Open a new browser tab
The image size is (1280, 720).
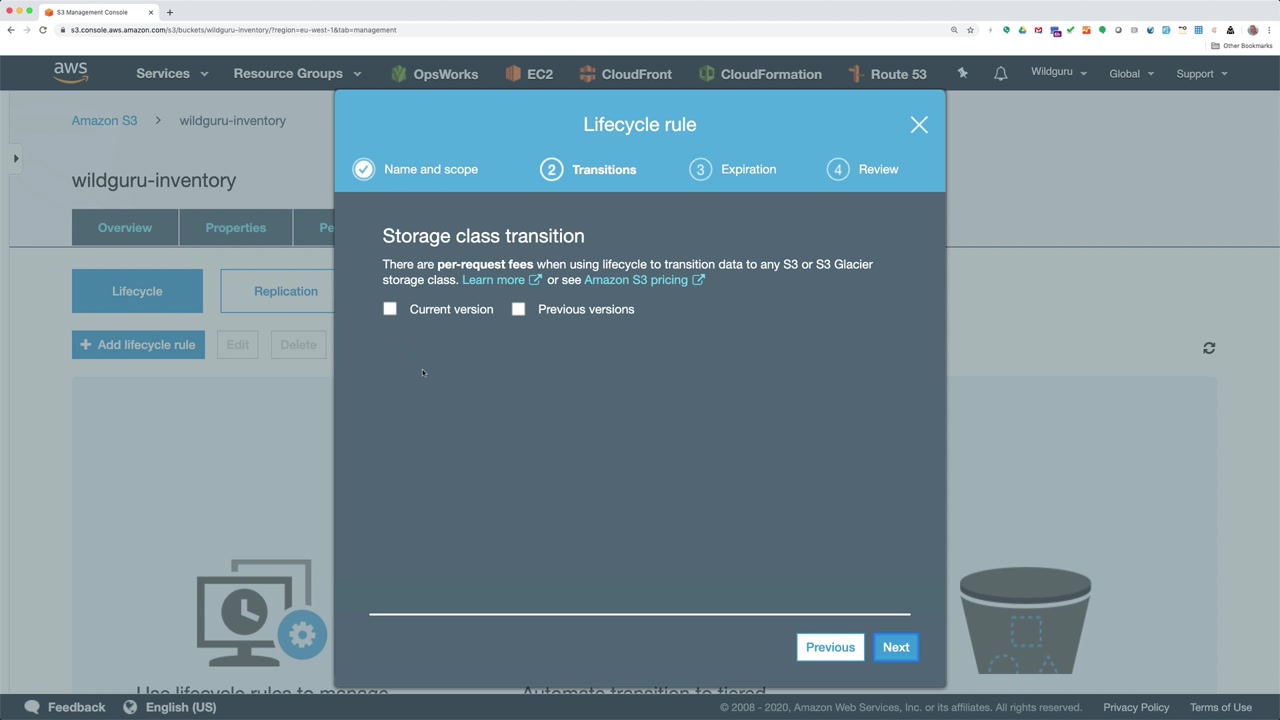pyautogui.click(x=170, y=12)
